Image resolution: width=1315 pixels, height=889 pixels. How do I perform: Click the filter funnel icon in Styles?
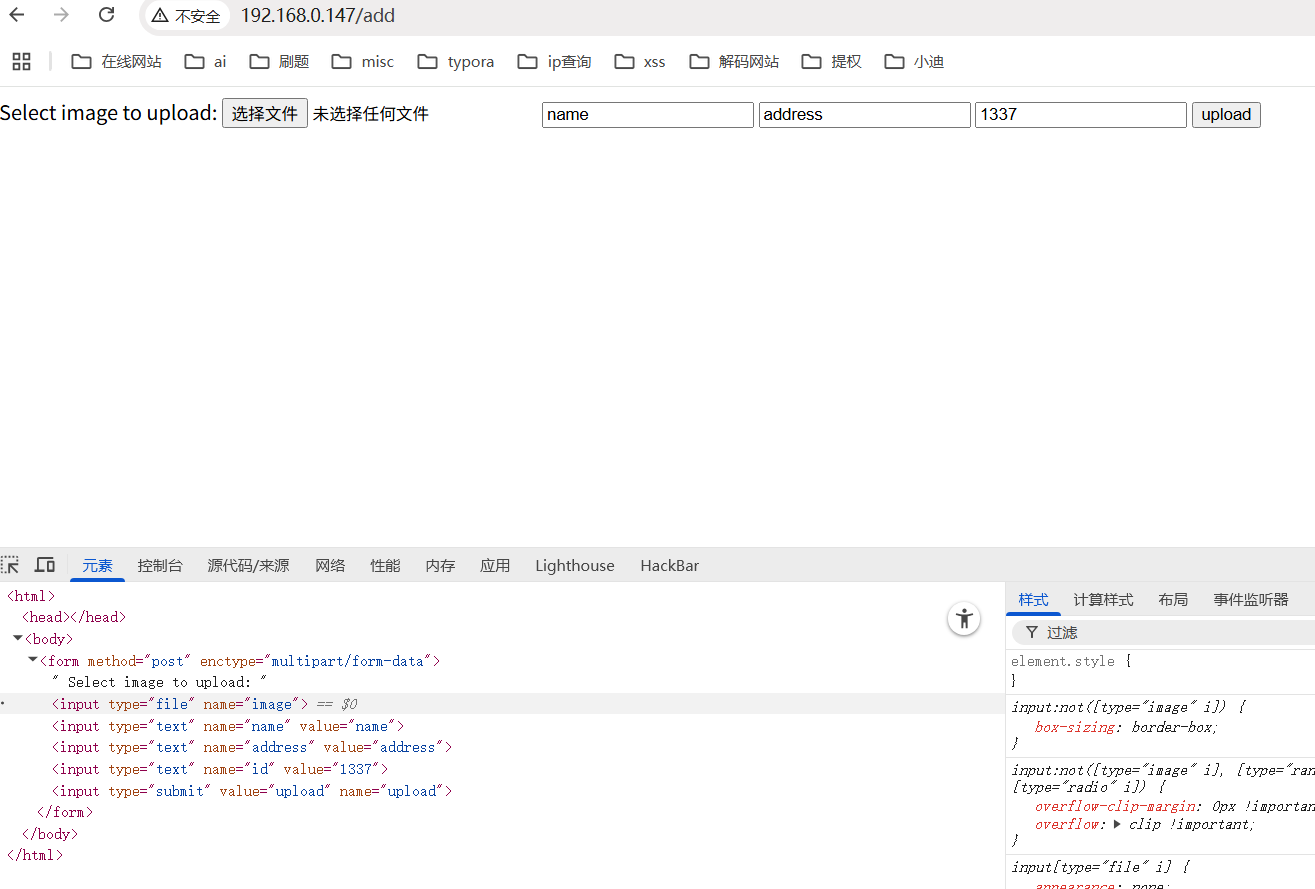pyautogui.click(x=1032, y=633)
